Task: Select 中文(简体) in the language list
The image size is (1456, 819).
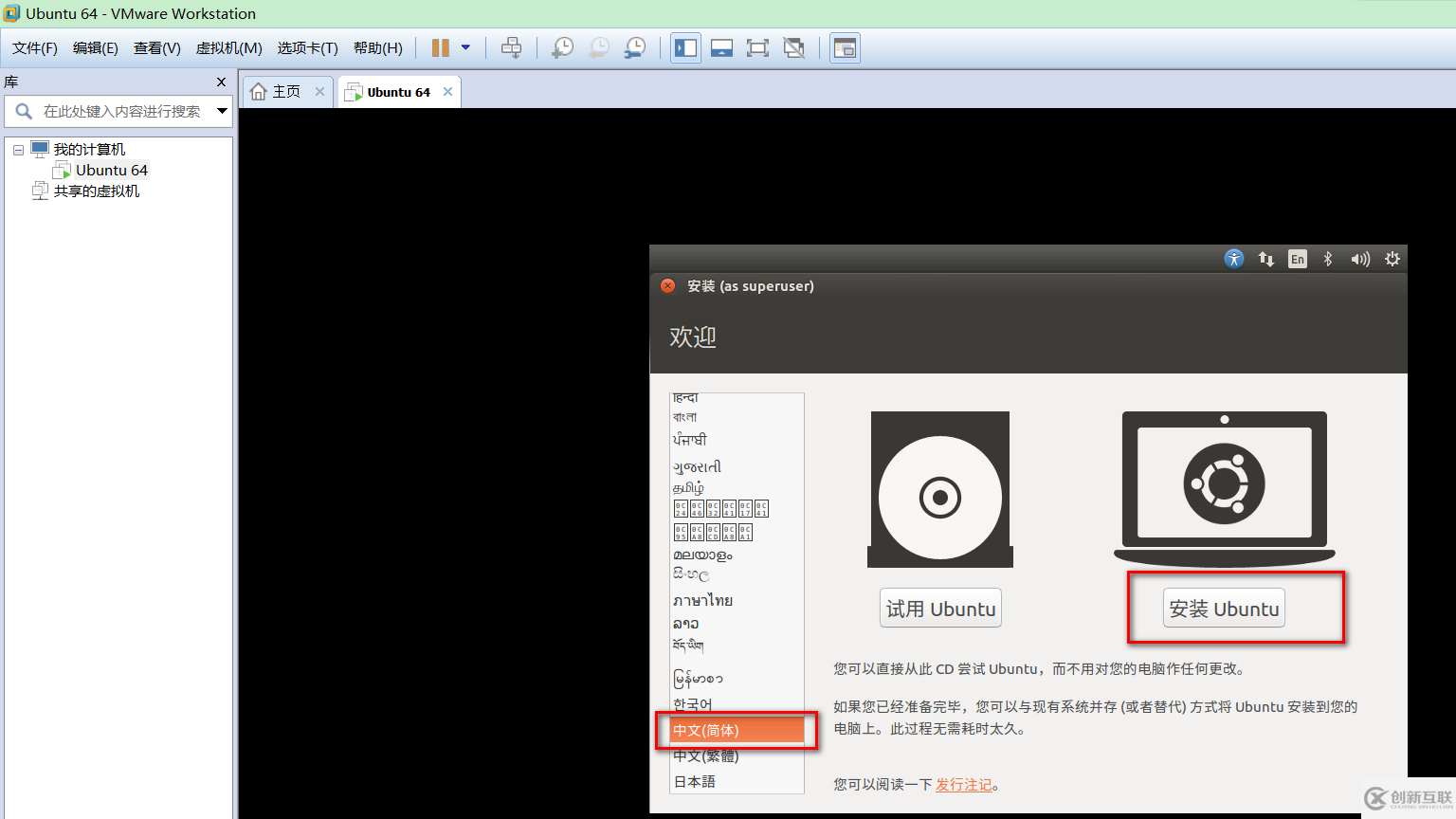Action: 737,730
